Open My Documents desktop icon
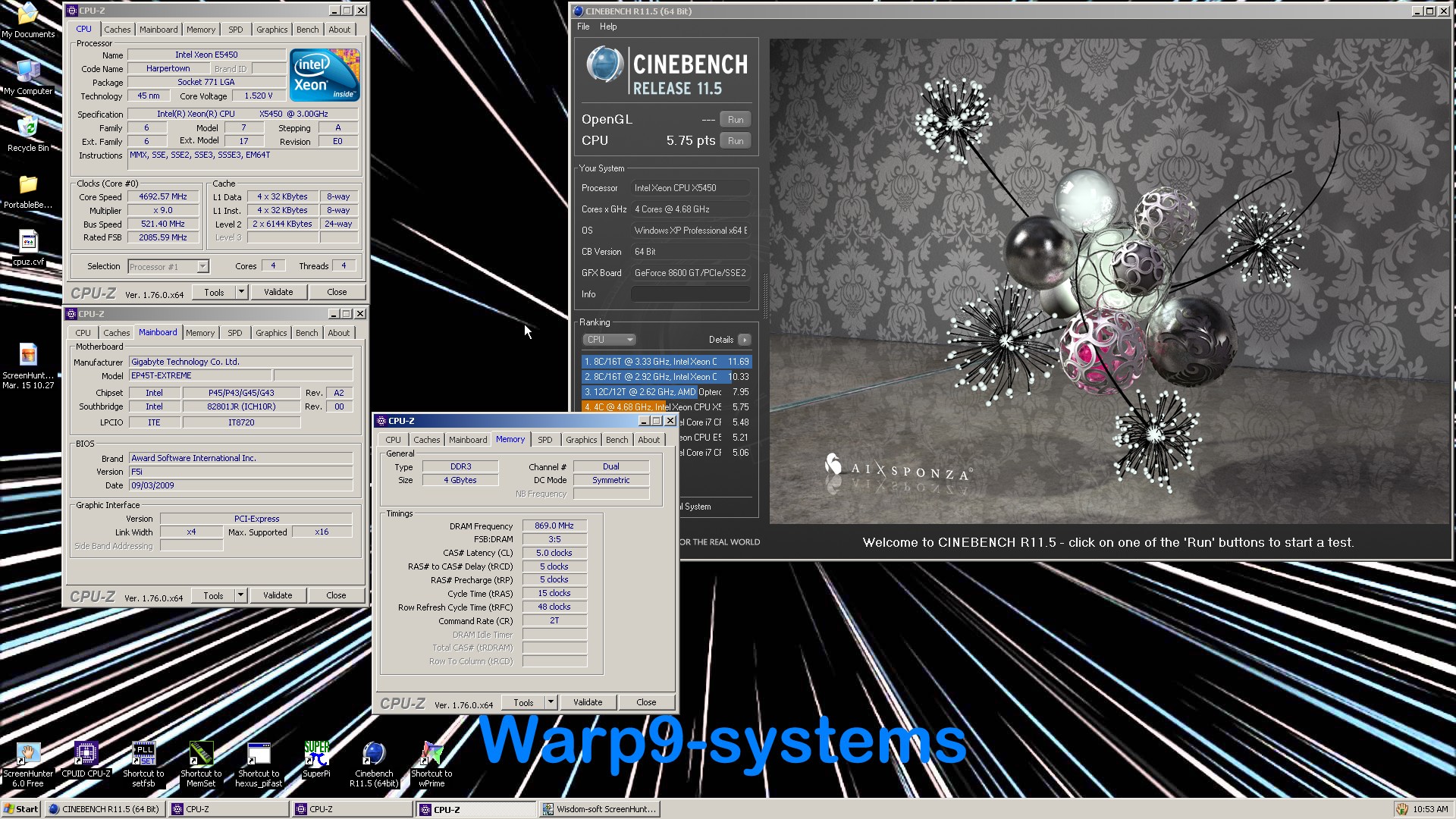The height and width of the screenshot is (819, 1456). click(28, 20)
